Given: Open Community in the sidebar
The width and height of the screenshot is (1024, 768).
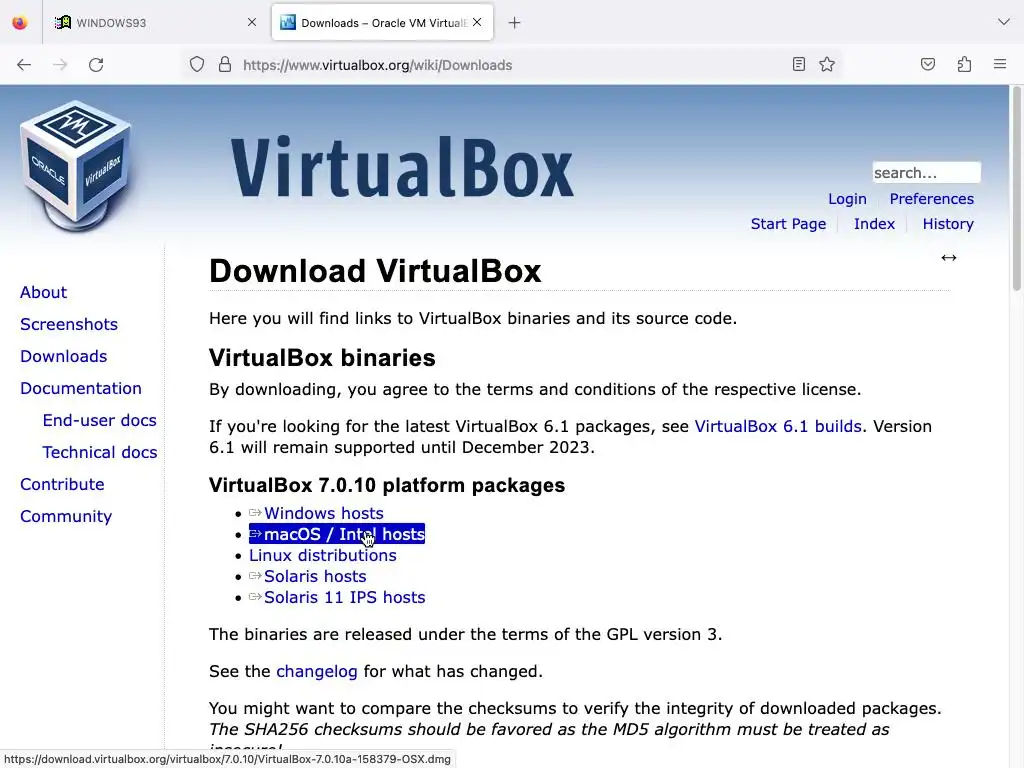Looking at the screenshot, I should (66, 517).
